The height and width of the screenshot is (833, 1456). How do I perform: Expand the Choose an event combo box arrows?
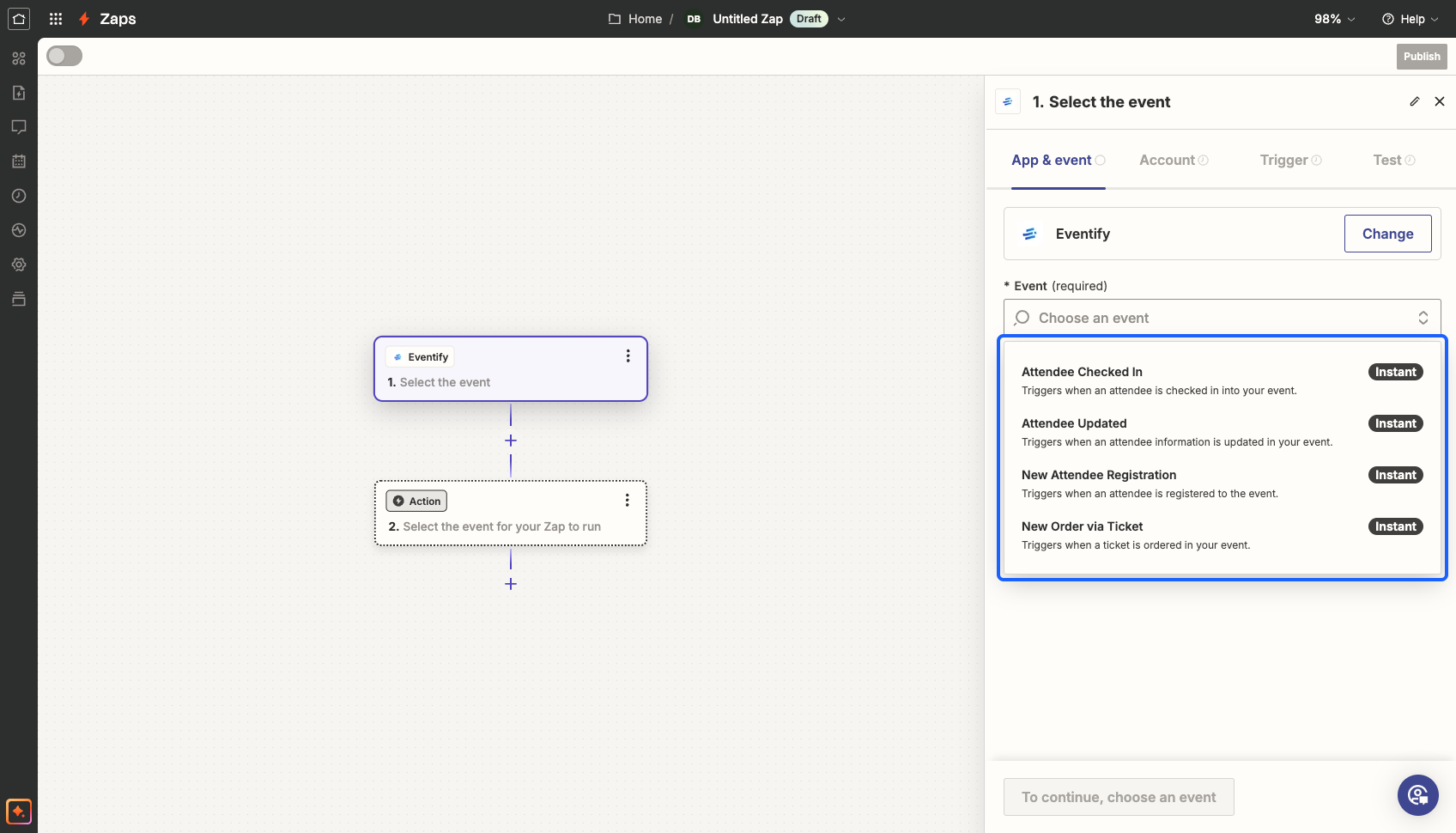[1423, 318]
